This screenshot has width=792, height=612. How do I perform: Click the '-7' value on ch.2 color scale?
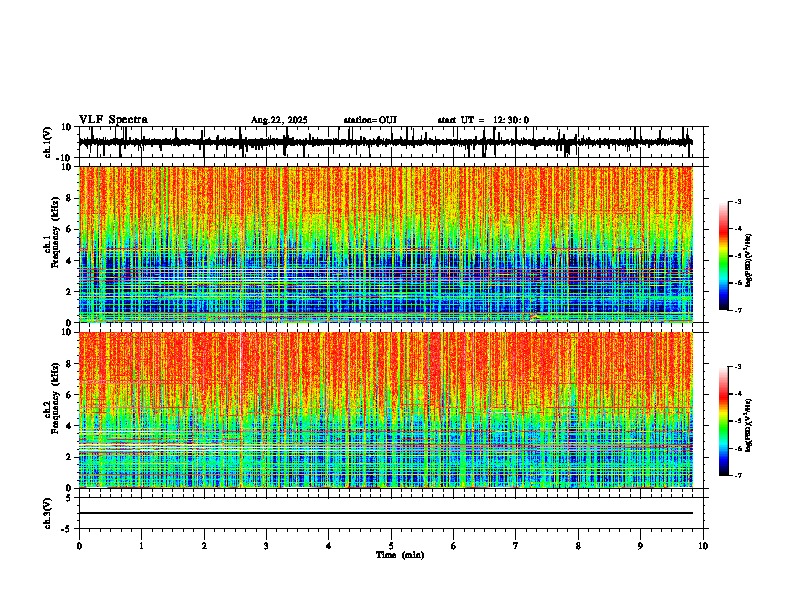737,475
